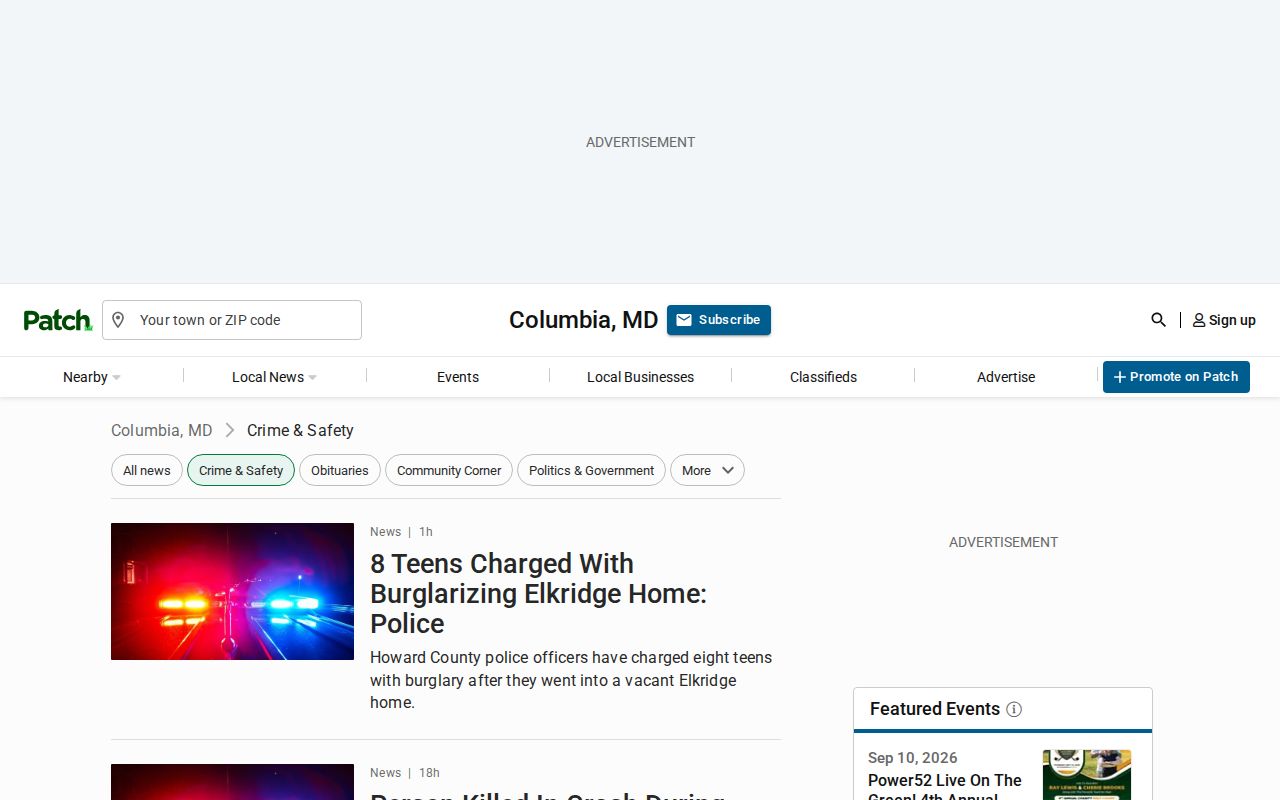Click the 'Howard County police officers' summary
1280x800 pixels.
[x=571, y=680]
